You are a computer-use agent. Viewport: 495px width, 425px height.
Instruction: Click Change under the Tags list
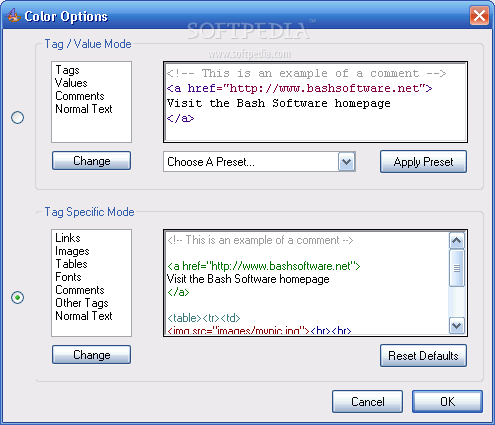pyautogui.click(x=92, y=161)
